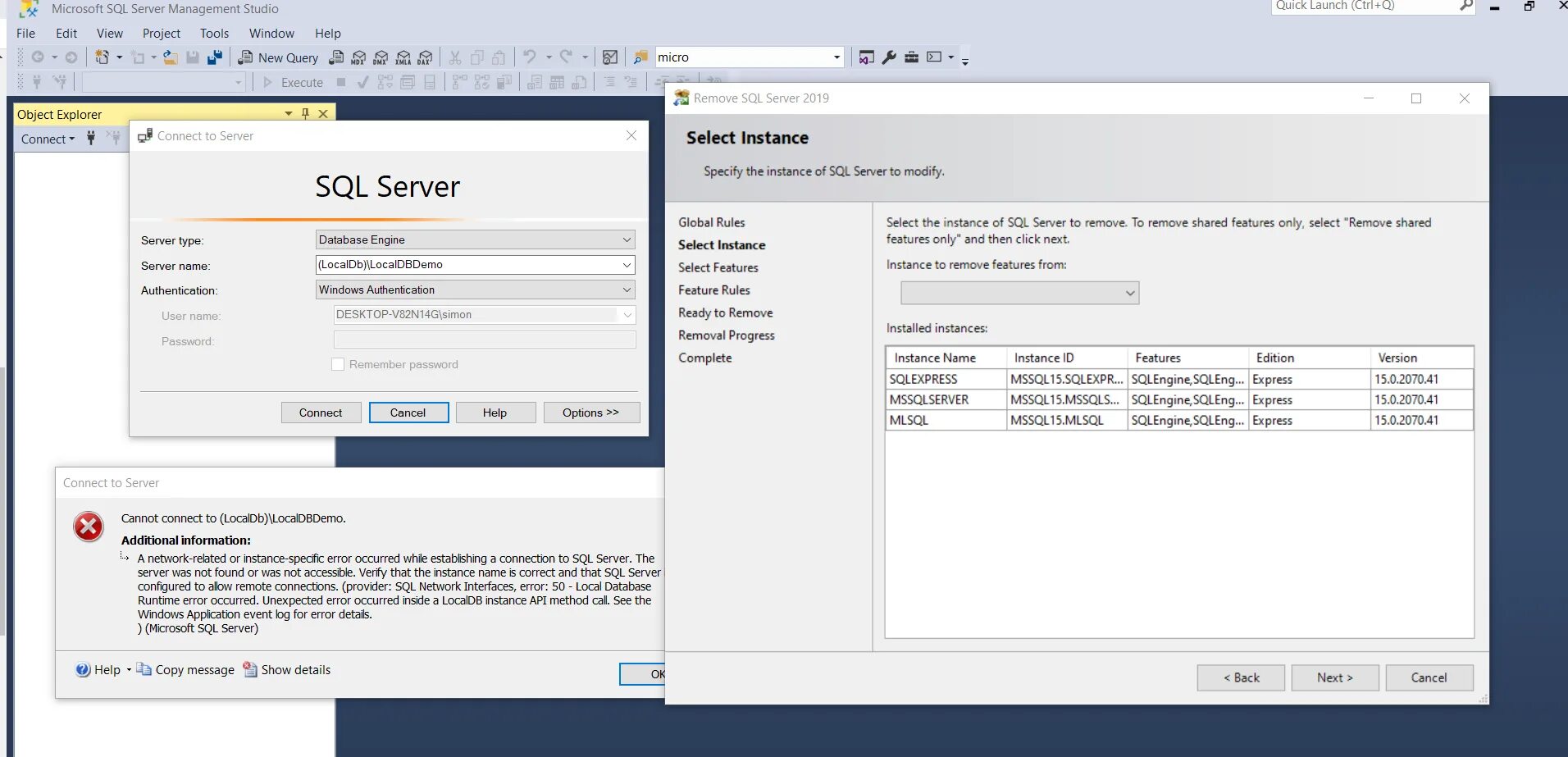Click the Copy message icon
The height and width of the screenshot is (757, 1568).
click(x=144, y=670)
